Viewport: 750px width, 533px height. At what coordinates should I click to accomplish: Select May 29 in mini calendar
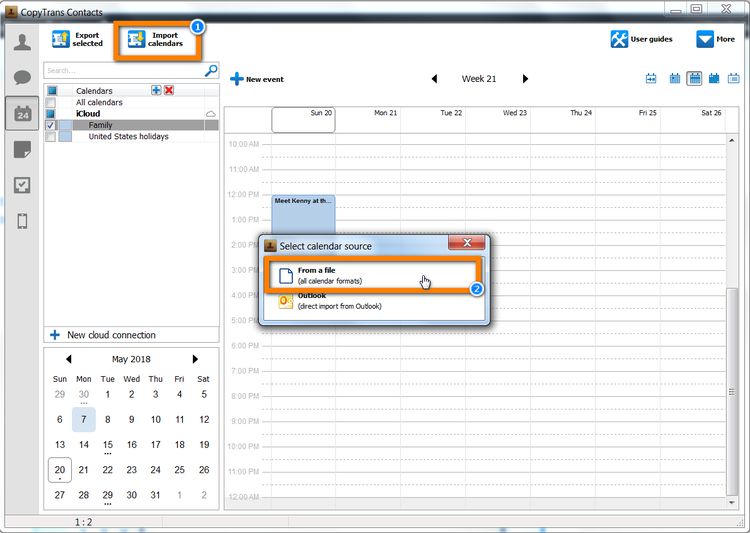pos(108,495)
